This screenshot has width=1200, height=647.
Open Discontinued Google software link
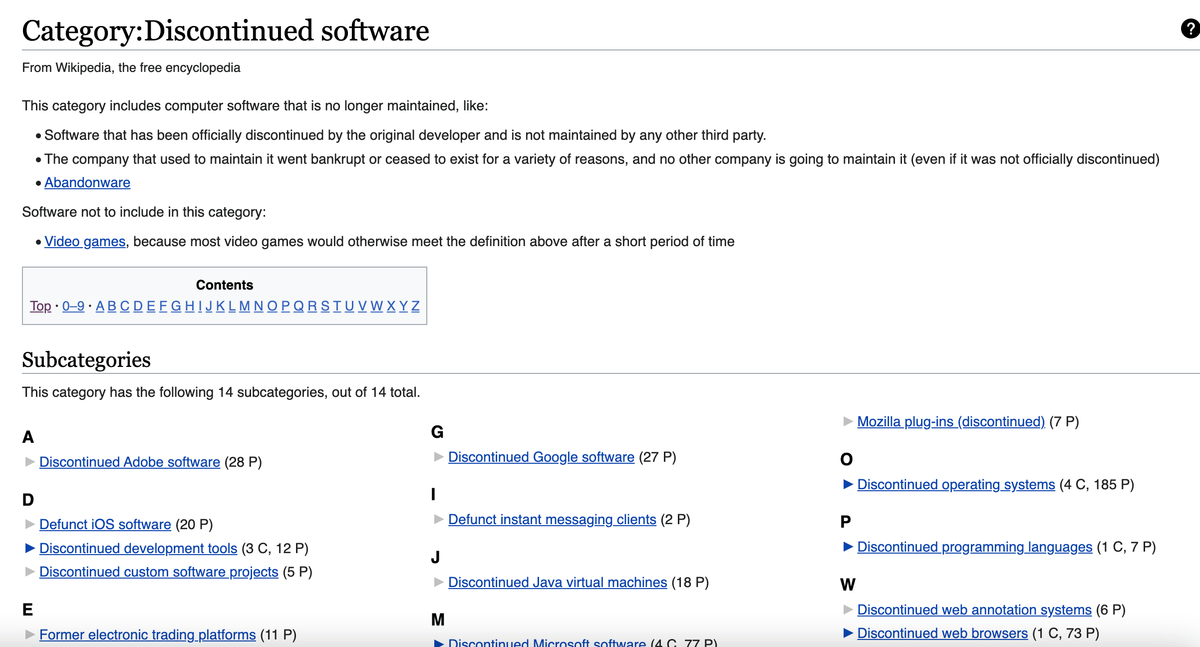(541, 457)
